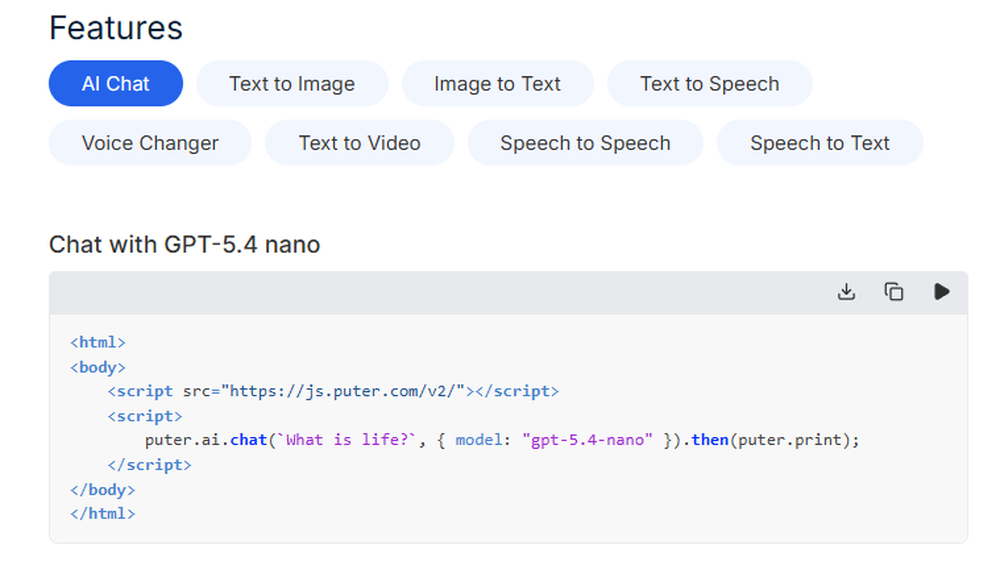Run the code example with play icon
This screenshot has height=583, width=1000.
click(x=941, y=292)
